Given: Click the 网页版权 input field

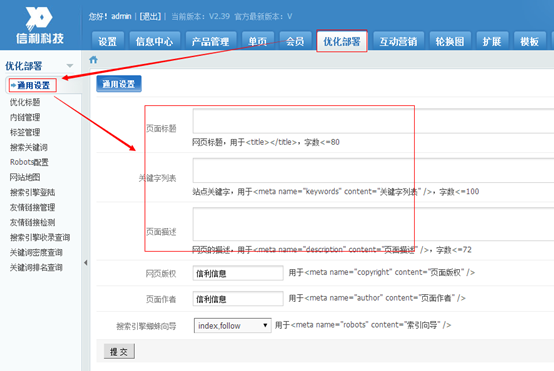Looking at the screenshot, I should pos(238,273).
